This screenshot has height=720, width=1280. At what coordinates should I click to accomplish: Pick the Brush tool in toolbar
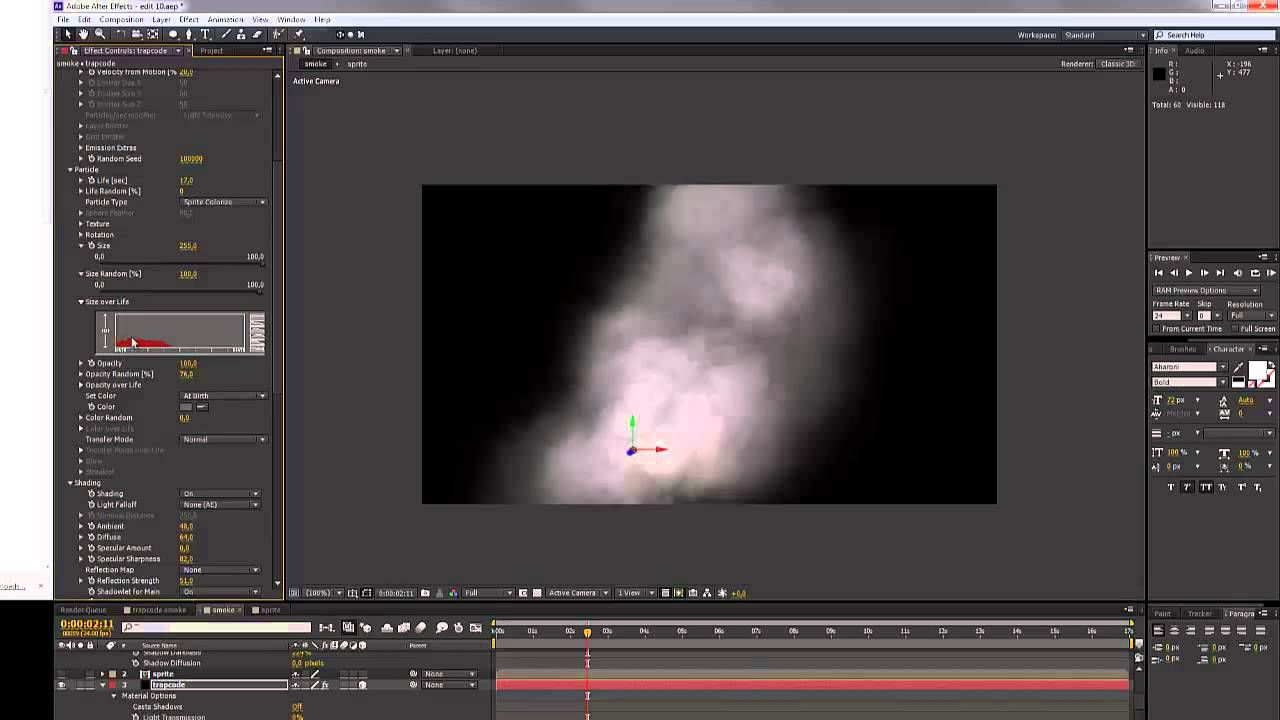[225, 34]
